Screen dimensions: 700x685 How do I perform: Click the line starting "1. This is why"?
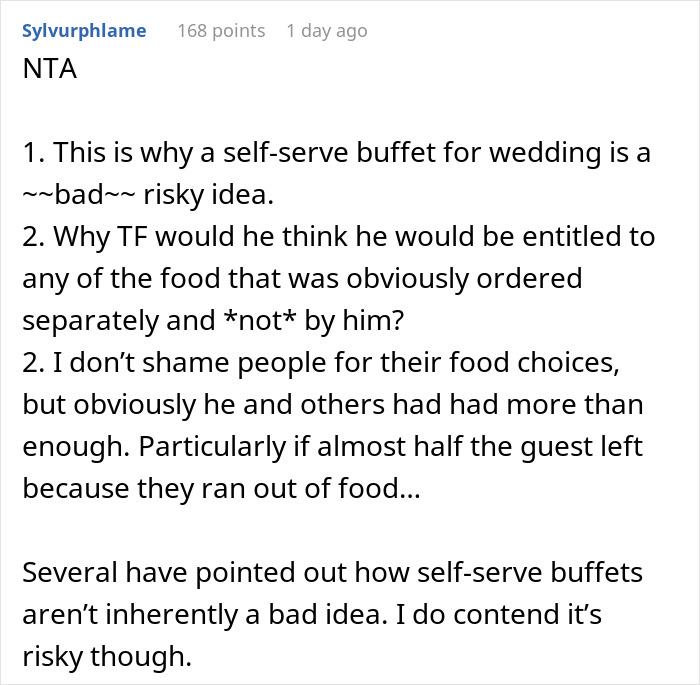click(x=336, y=153)
